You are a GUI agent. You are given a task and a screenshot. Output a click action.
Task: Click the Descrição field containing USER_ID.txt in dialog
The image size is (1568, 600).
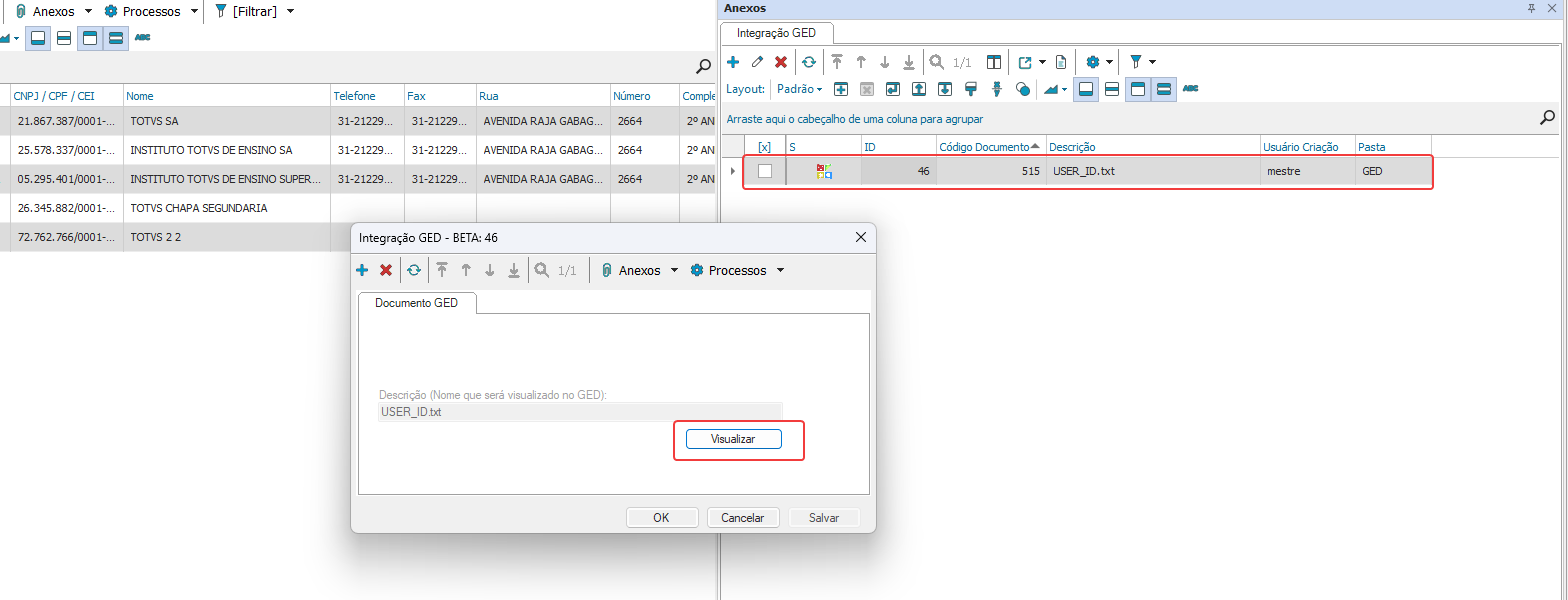pos(580,411)
